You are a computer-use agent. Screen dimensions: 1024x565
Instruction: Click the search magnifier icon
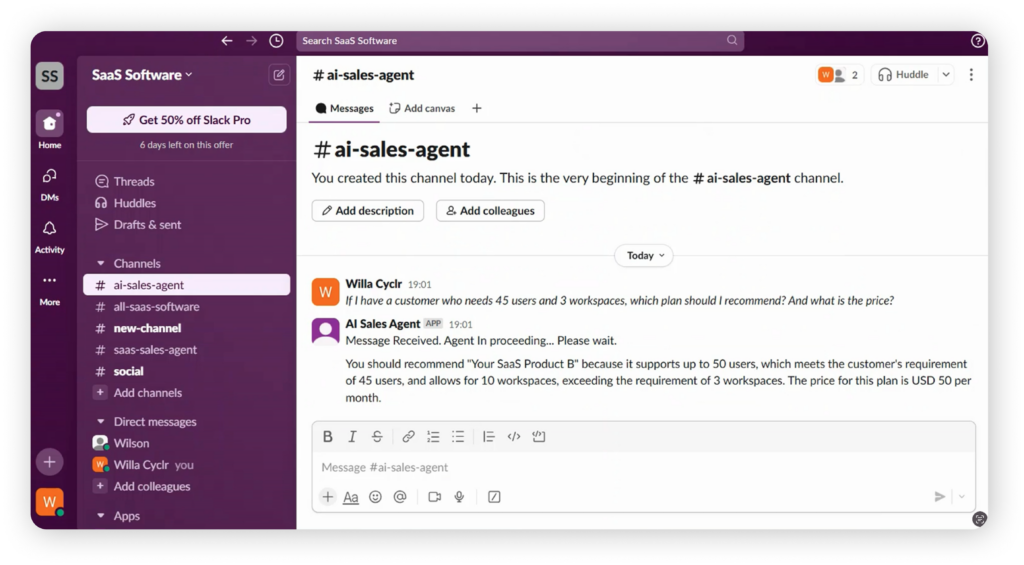pos(732,40)
